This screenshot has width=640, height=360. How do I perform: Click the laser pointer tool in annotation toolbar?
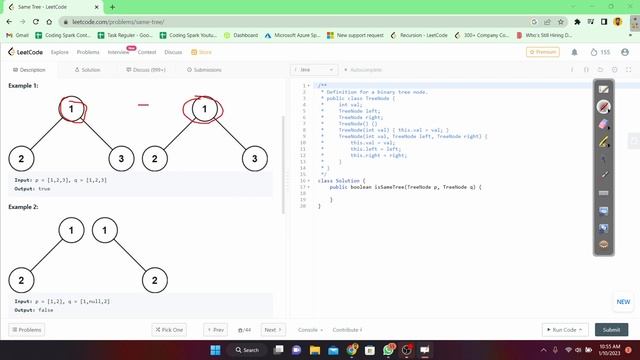[x=603, y=159]
